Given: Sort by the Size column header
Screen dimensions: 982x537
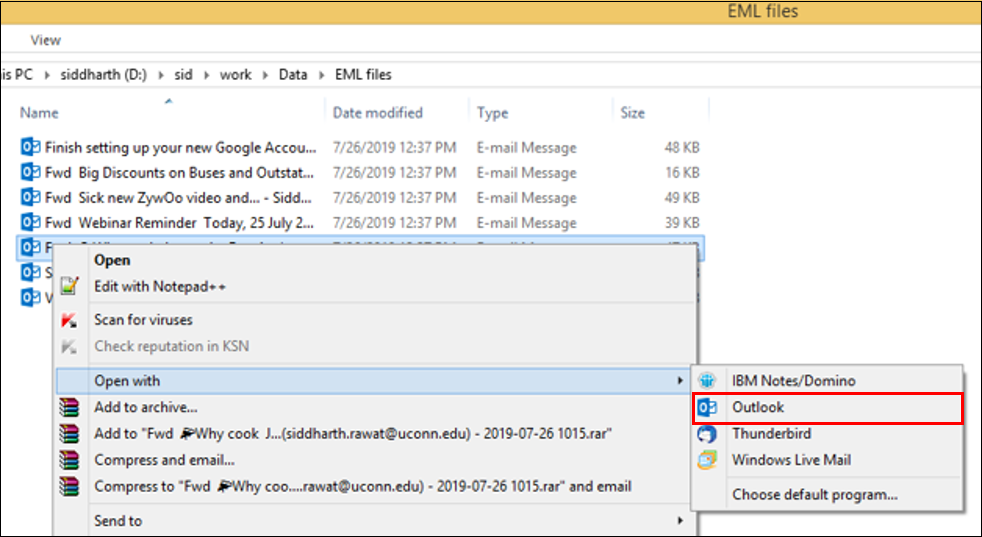Looking at the screenshot, I should 633,113.
